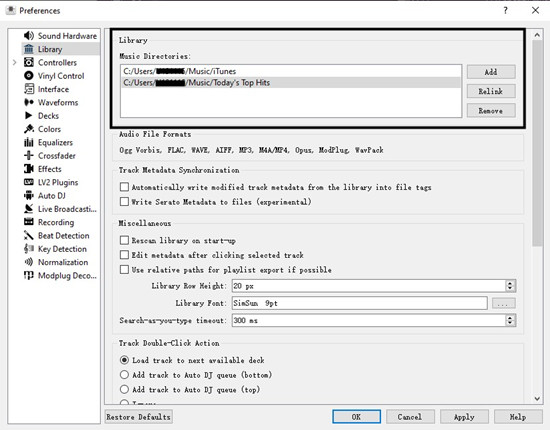Select the Today's Top Hits directory entry
Image resolution: width=550 pixels, height=430 pixels.
[x=291, y=83]
